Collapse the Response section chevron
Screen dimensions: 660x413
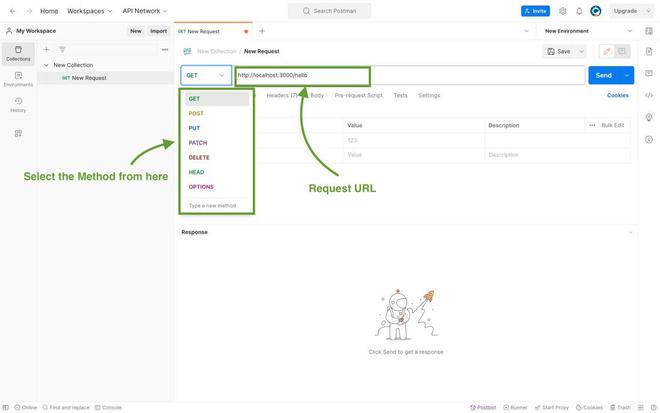point(630,232)
